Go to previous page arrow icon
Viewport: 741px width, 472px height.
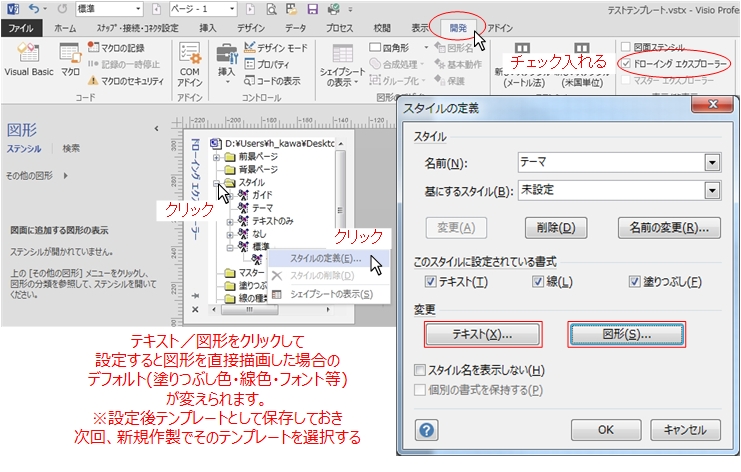[156, 9]
